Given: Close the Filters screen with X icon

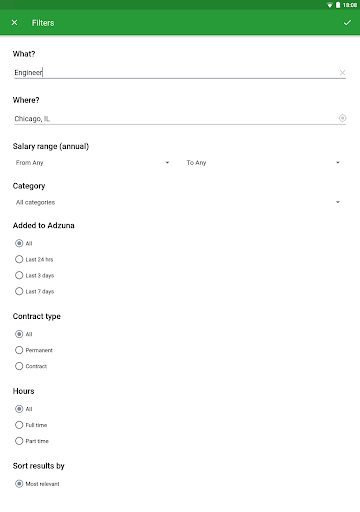Looking at the screenshot, I should 14,23.
